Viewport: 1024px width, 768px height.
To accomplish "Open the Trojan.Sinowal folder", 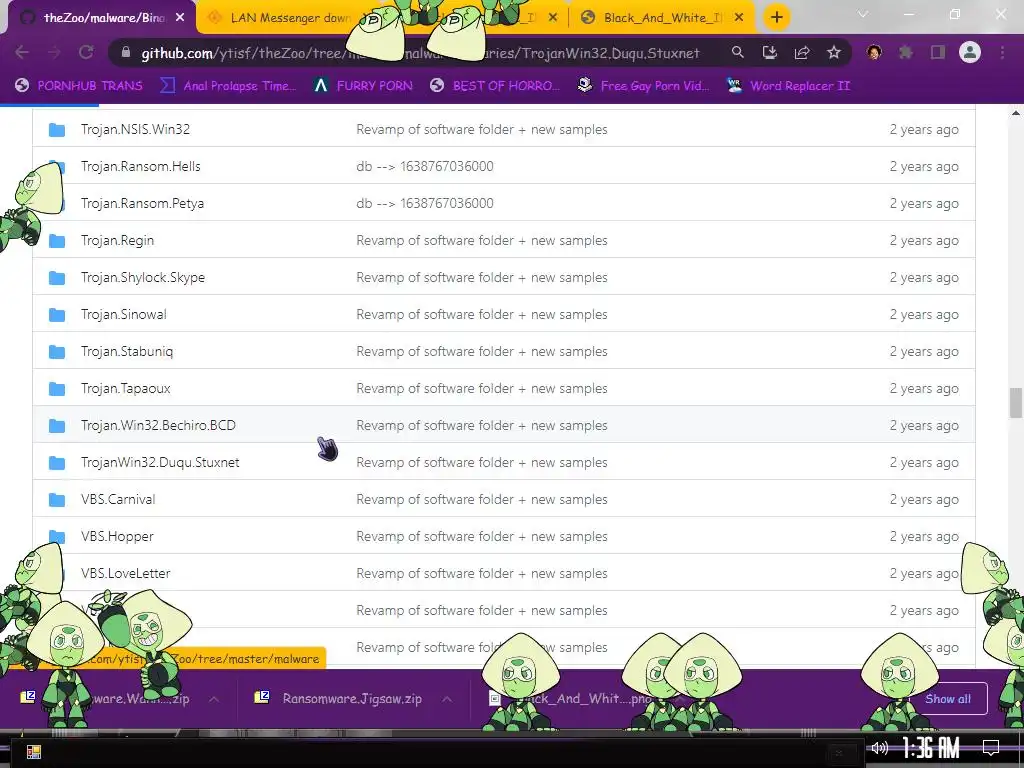I will pyautogui.click(x=123, y=314).
